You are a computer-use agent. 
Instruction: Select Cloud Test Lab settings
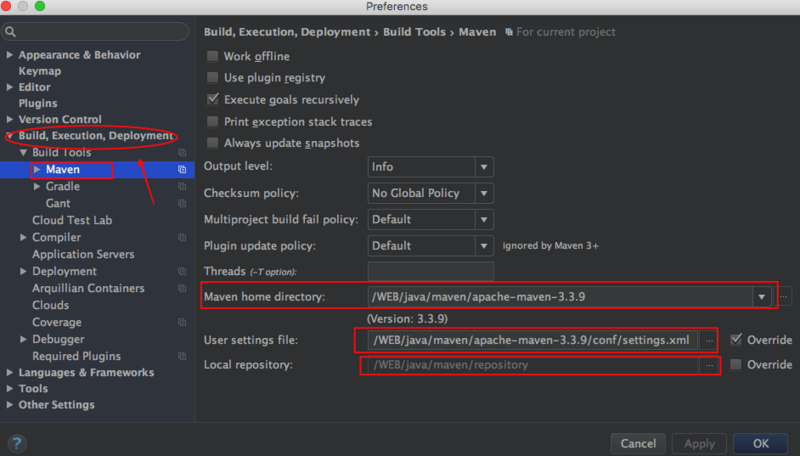pos(72,220)
